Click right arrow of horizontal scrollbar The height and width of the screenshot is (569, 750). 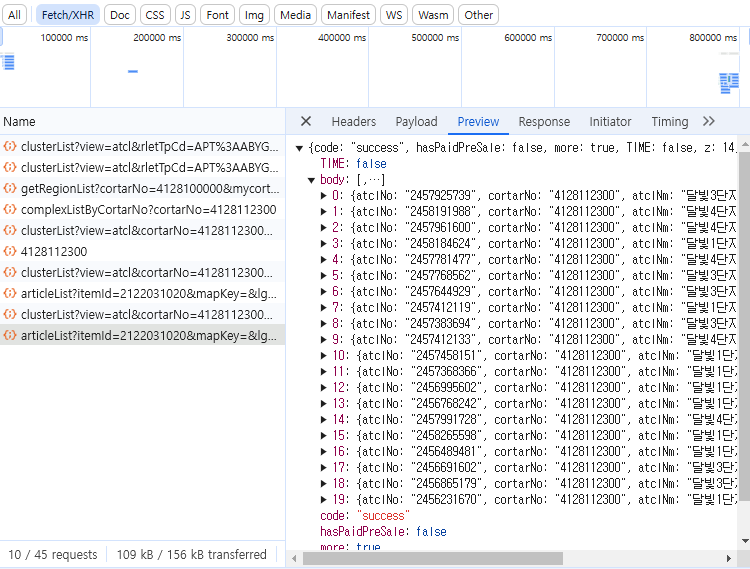tap(728, 558)
